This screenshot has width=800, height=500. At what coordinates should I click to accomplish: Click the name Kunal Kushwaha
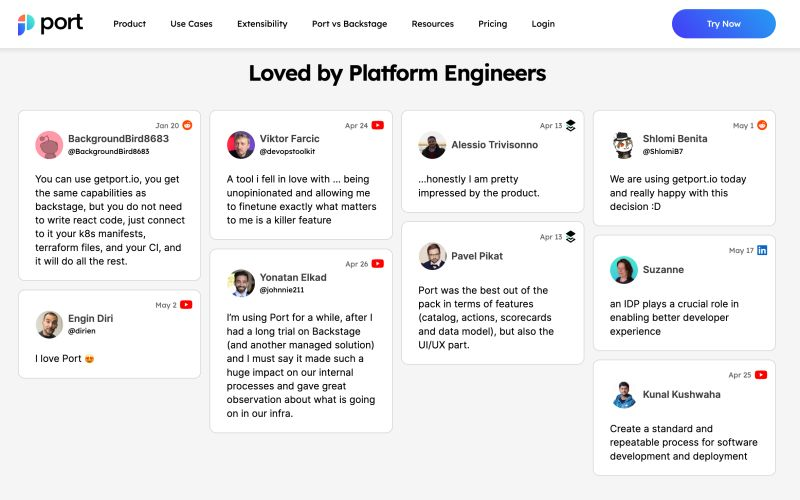(x=682, y=394)
